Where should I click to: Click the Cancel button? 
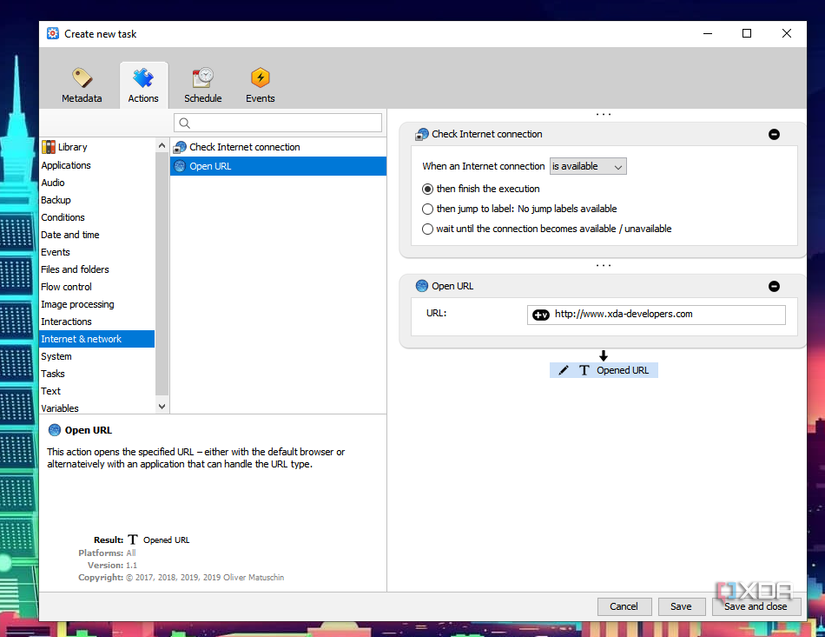[x=624, y=606]
